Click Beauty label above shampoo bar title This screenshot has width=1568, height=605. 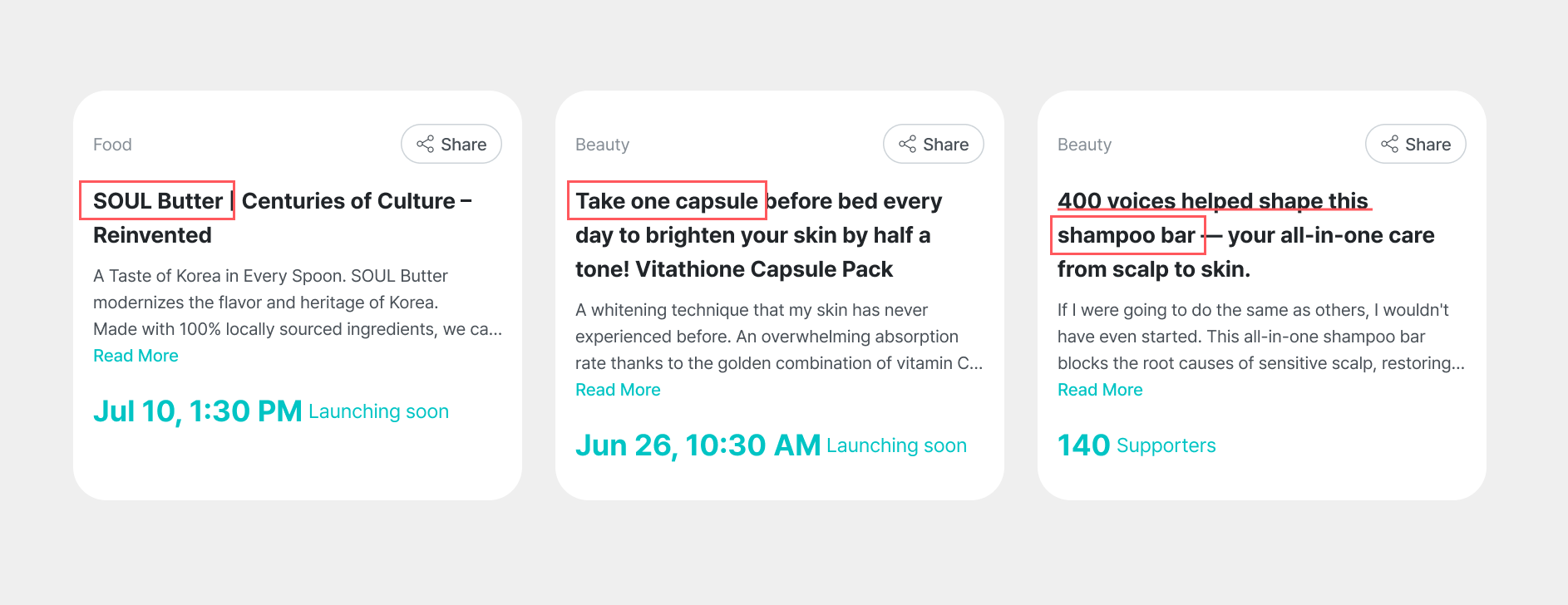pos(1084,145)
